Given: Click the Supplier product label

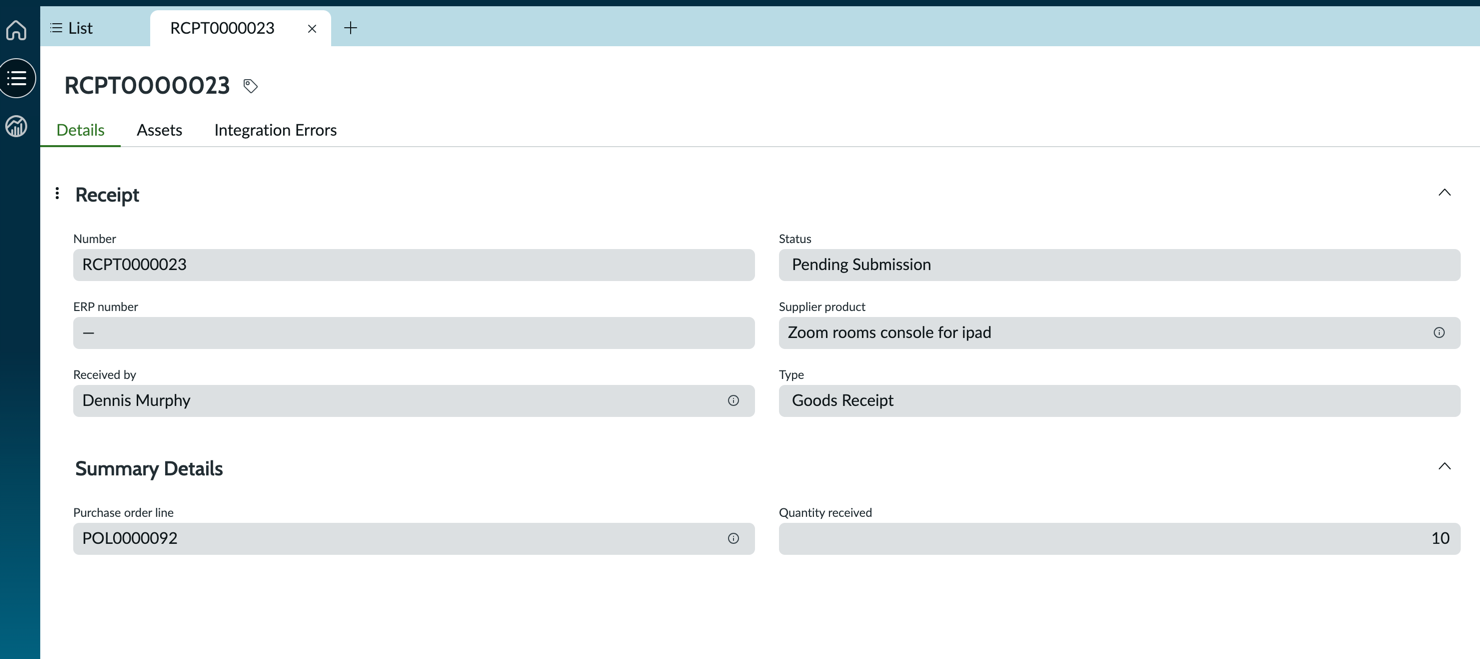Looking at the screenshot, I should (822, 307).
